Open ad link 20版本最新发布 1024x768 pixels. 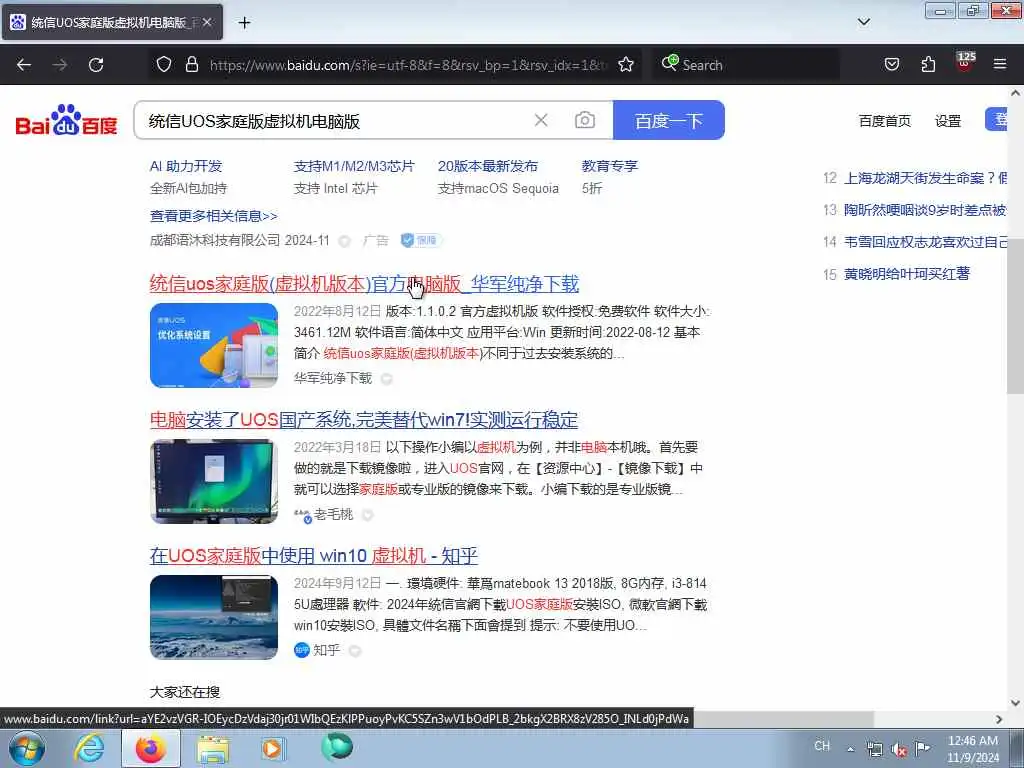click(x=487, y=166)
